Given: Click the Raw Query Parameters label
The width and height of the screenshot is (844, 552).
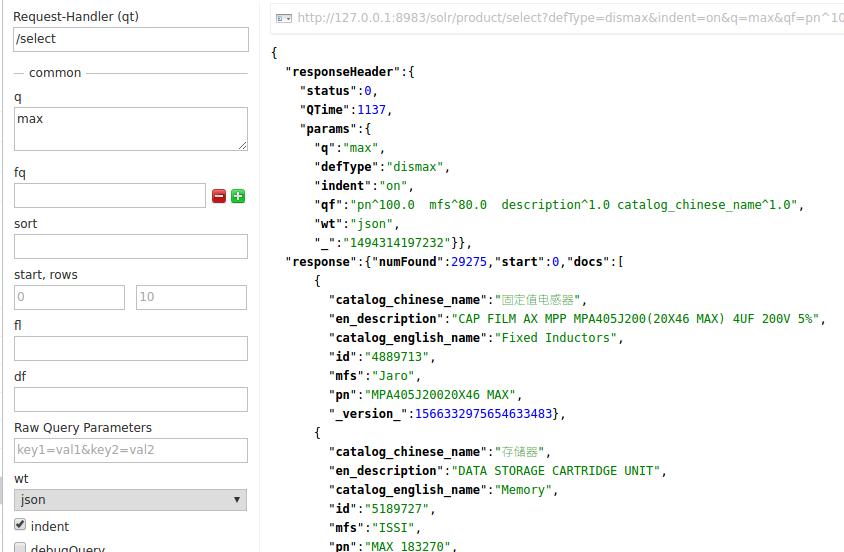Looking at the screenshot, I should coord(83,428).
